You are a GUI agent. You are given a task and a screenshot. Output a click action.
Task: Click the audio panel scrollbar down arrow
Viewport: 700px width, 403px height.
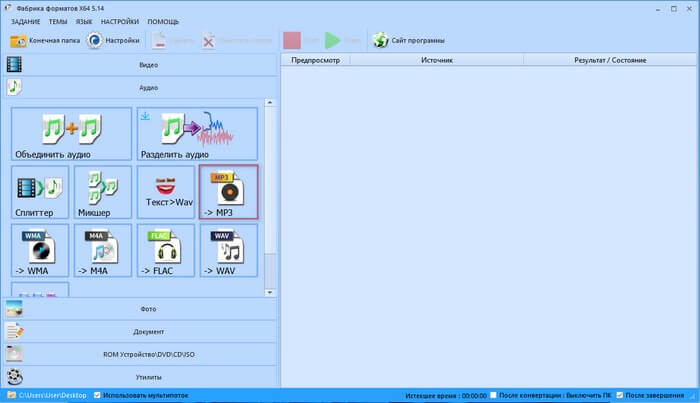[269, 292]
